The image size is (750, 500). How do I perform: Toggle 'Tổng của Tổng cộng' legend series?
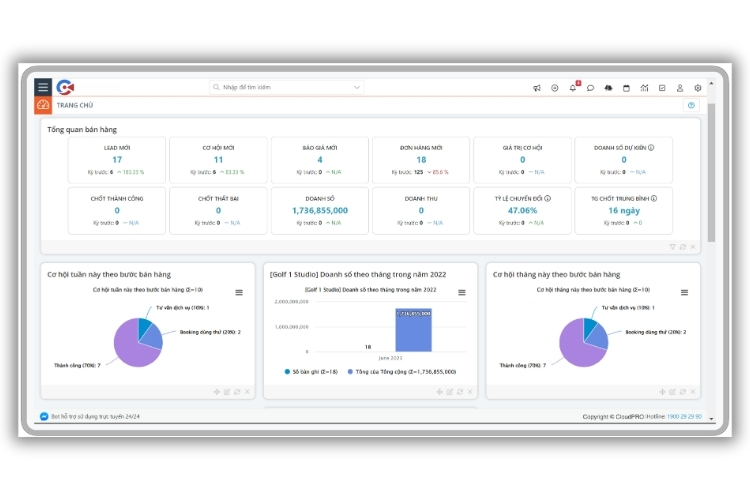click(405, 371)
